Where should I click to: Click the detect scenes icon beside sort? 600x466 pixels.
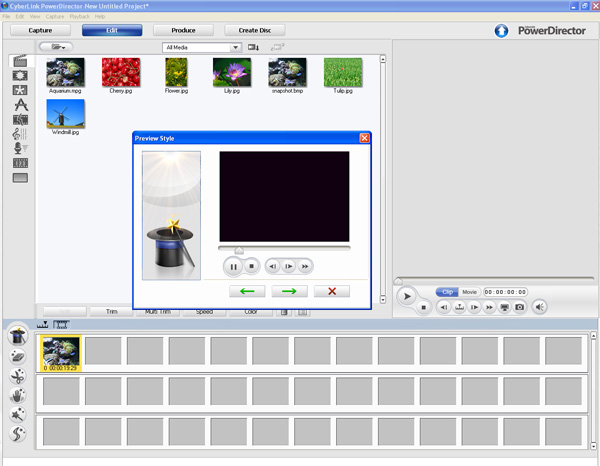pyautogui.click(x=277, y=47)
